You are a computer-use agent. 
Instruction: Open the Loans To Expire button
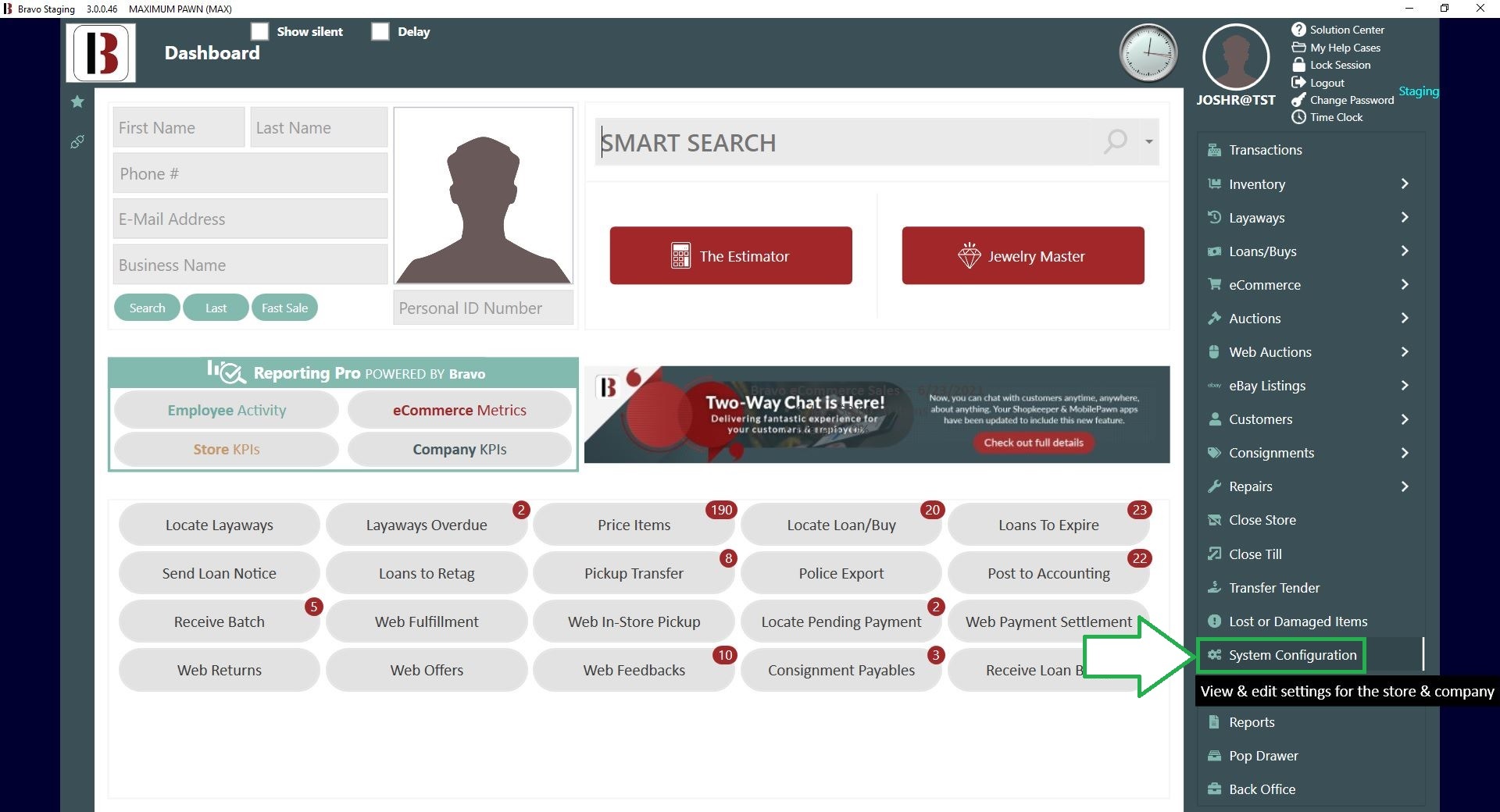point(1048,525)
